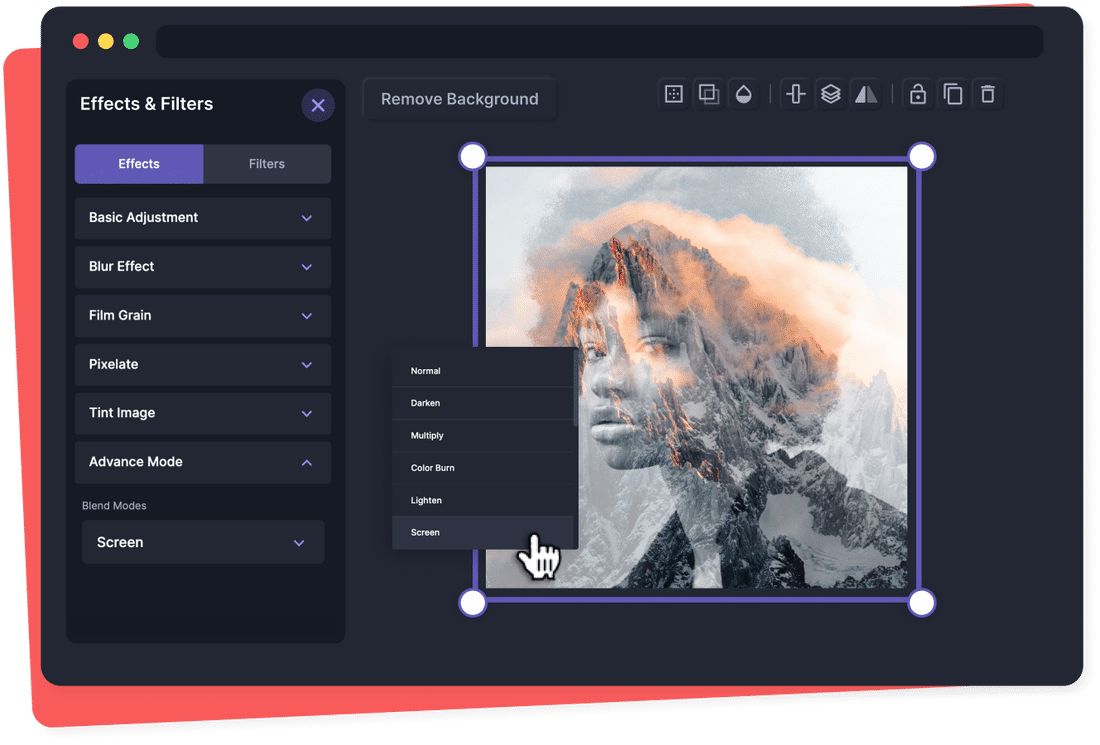
Task: Open the transparency droplet tool
Action: pos(745,93)
